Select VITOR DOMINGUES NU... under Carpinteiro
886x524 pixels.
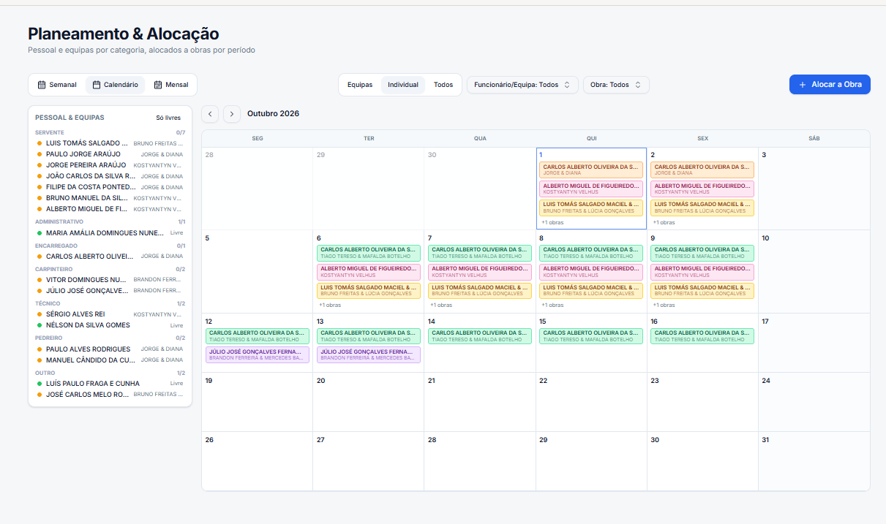tap(110, 279)
